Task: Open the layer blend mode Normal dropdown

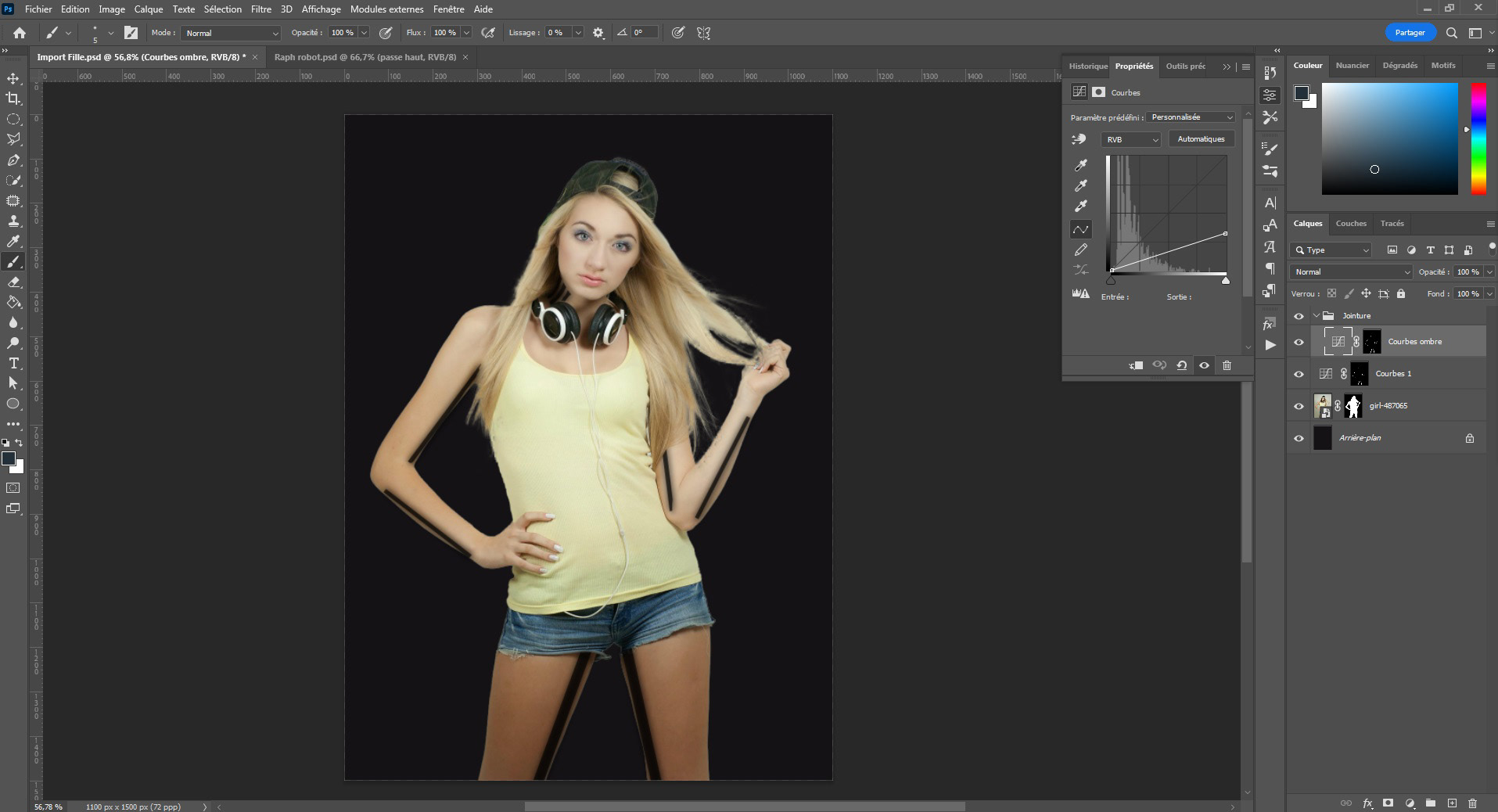Action: click(1351, 272)
